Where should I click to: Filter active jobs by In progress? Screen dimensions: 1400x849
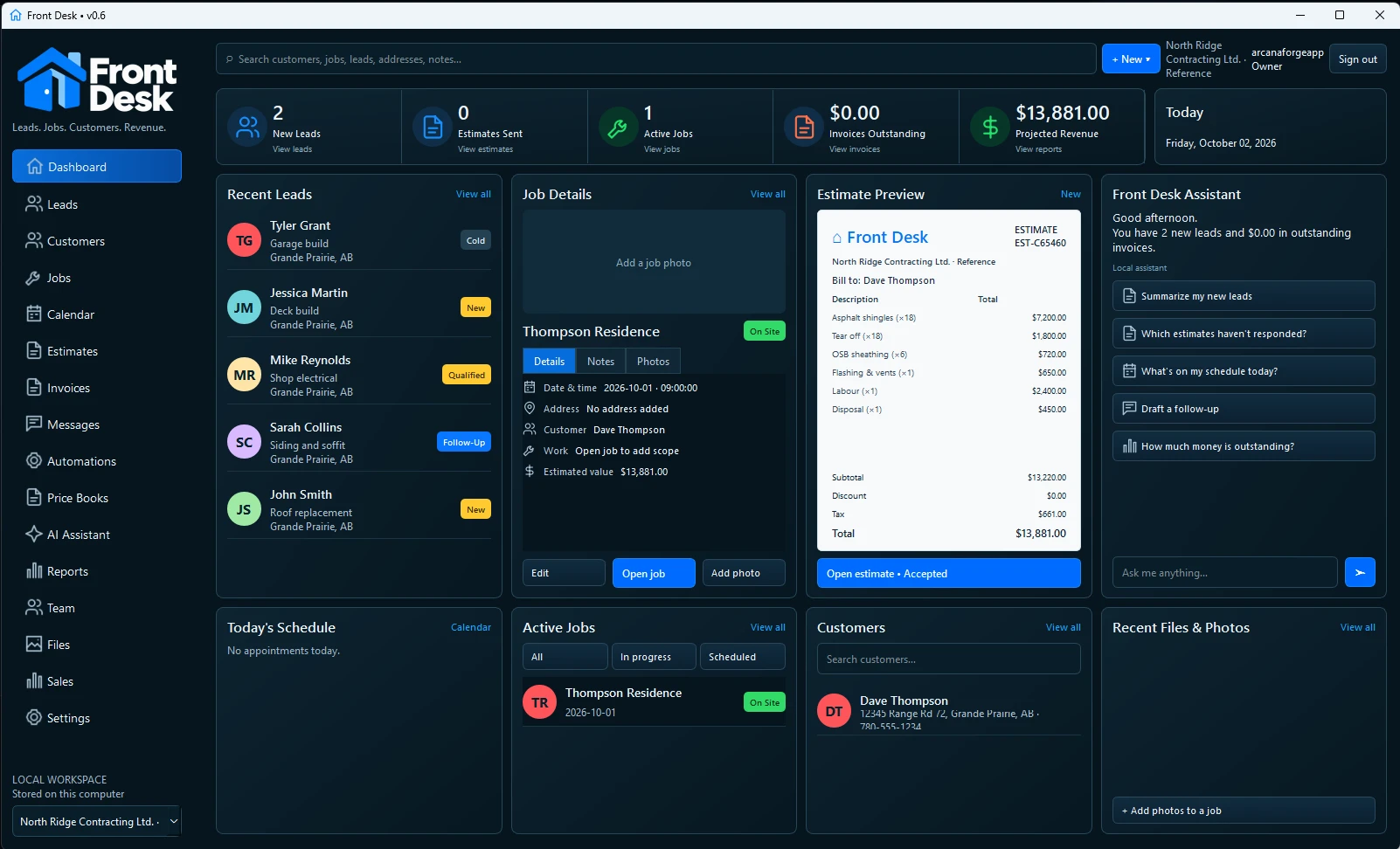(654, 656)
